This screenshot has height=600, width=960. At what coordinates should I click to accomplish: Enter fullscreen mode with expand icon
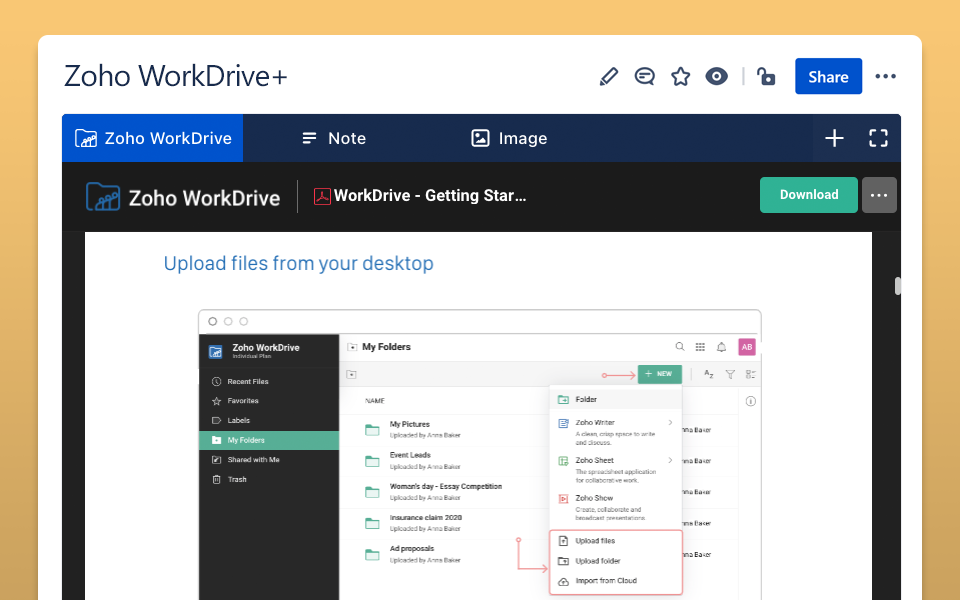click(878, 138)
